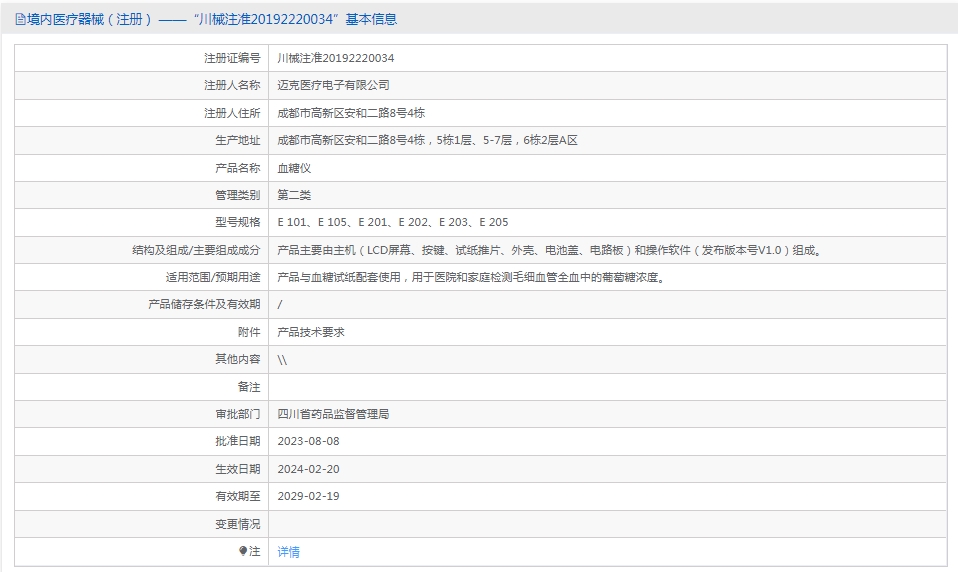Click the attachment 产品技术要求
The width and height of the screenshot is (958, 572).
click(x=311, y=332)
